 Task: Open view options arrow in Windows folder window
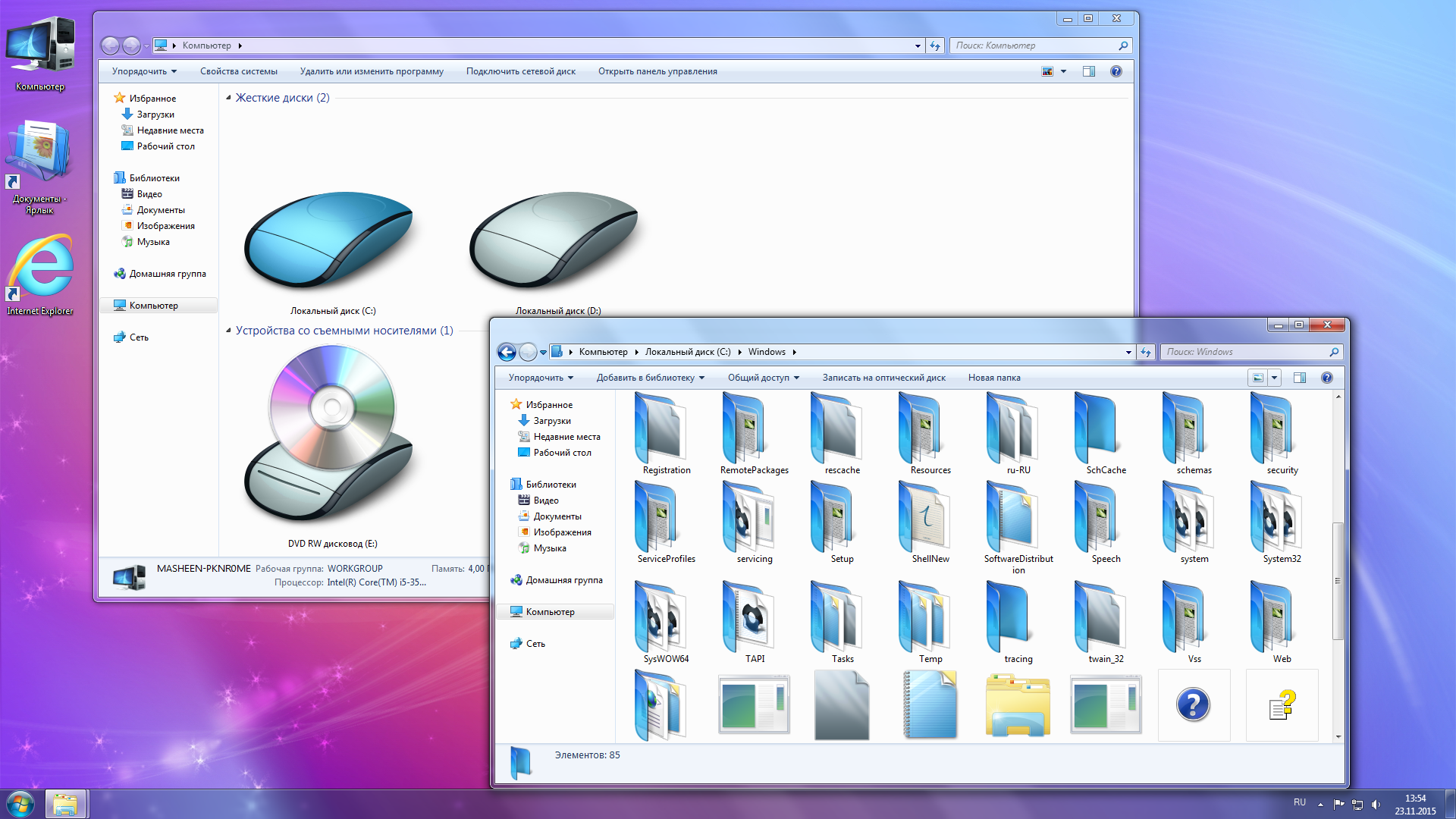tap(1275, 378)
